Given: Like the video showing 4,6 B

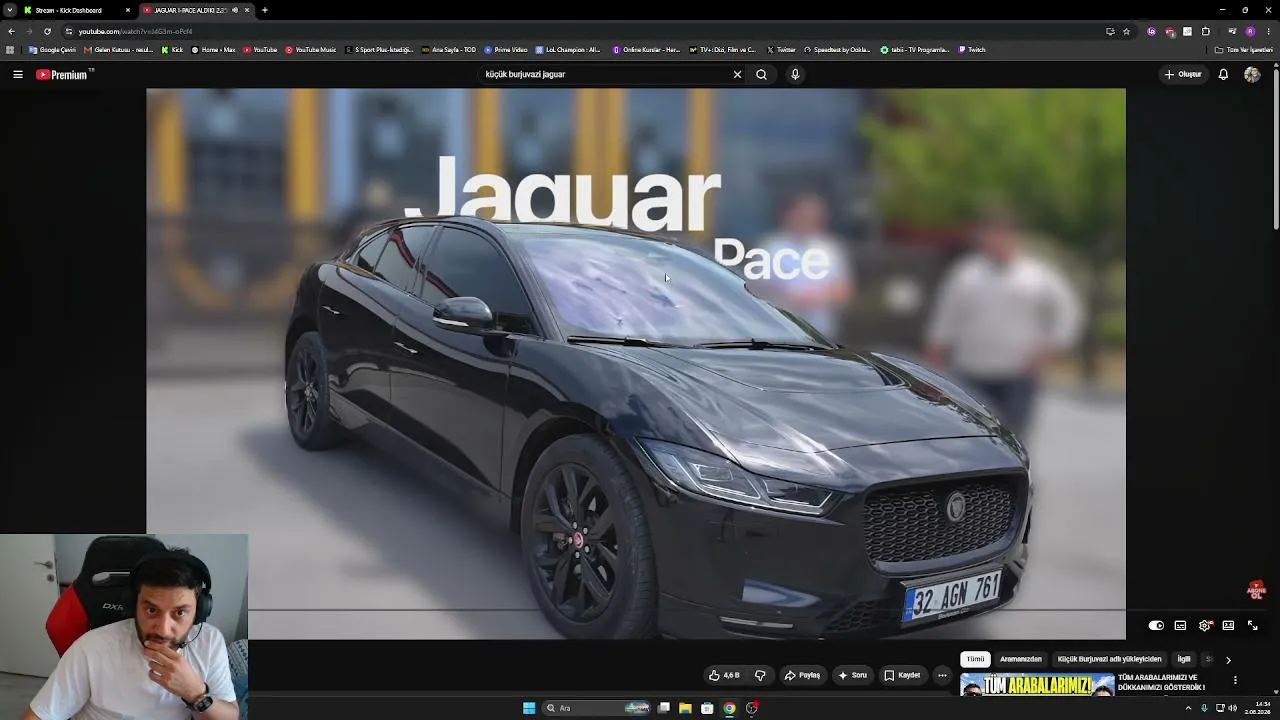Looking at the screenshot, I should coord(725,675).
